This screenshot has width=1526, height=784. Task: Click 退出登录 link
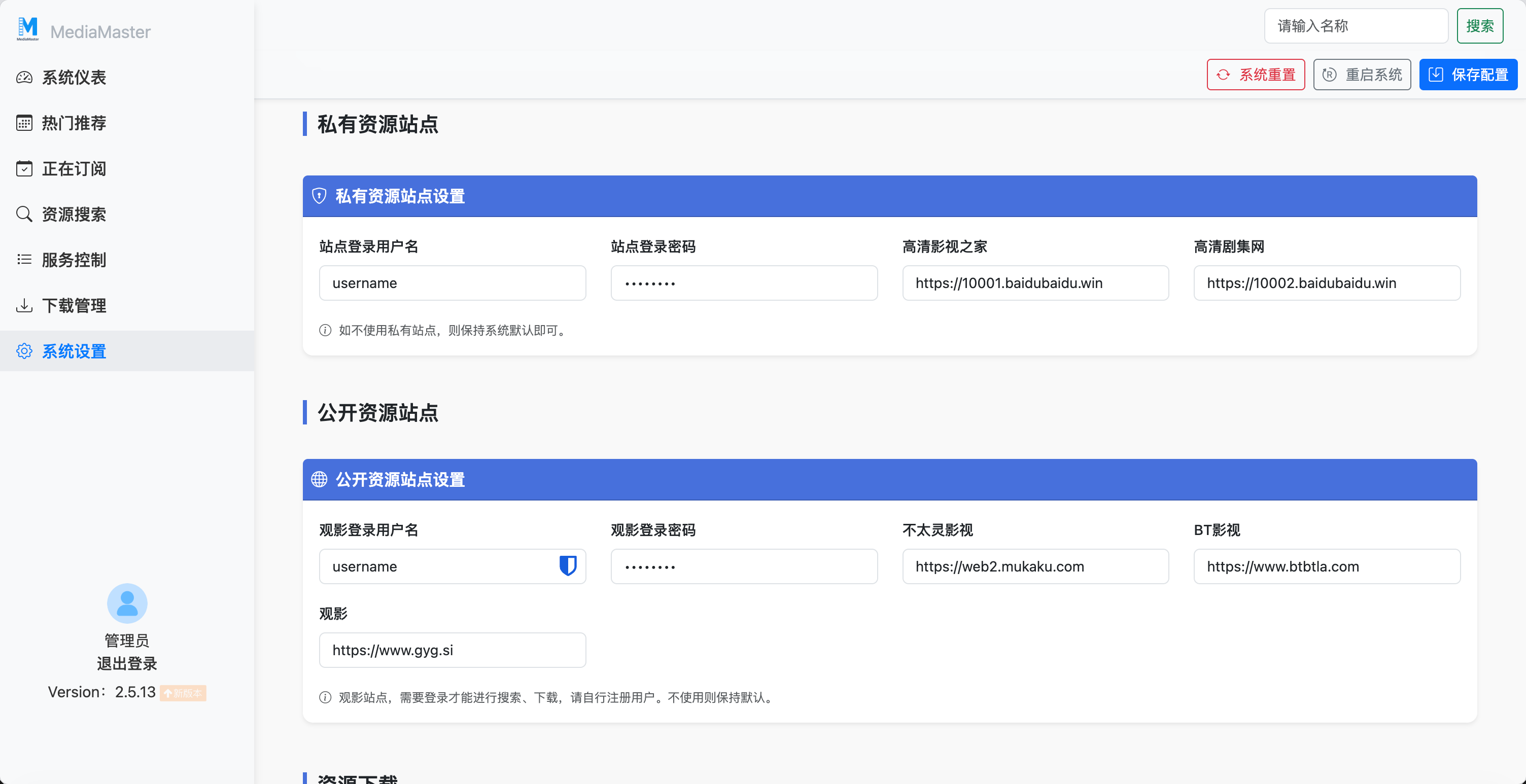(x=127, y=664)
